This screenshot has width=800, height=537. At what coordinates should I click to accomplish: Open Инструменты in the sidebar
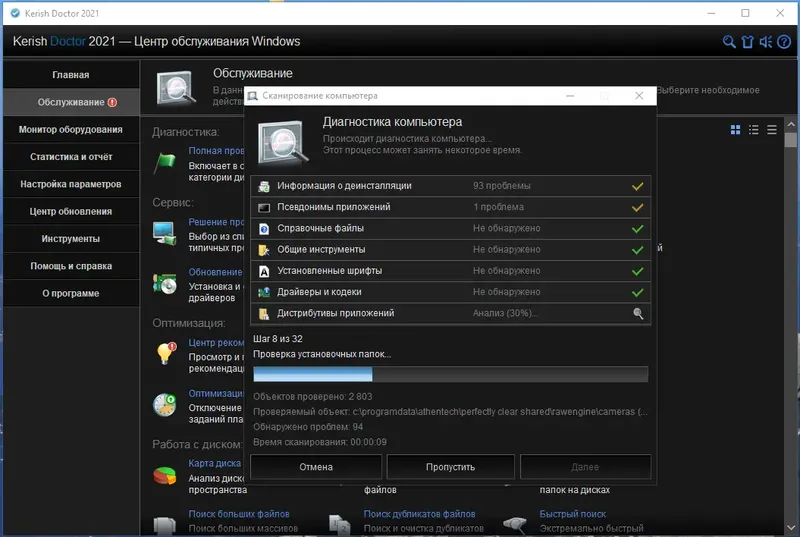click(x=71, y=239)
